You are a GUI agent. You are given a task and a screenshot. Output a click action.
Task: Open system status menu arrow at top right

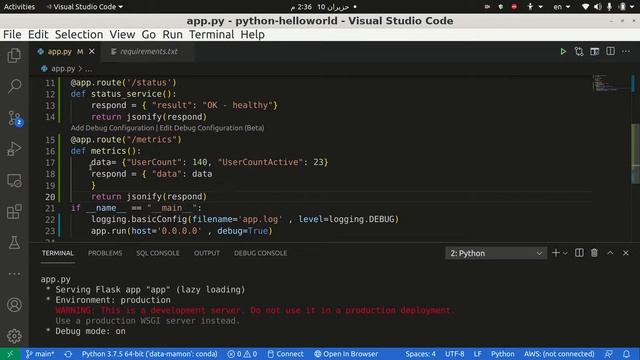[x=633, y=7]
